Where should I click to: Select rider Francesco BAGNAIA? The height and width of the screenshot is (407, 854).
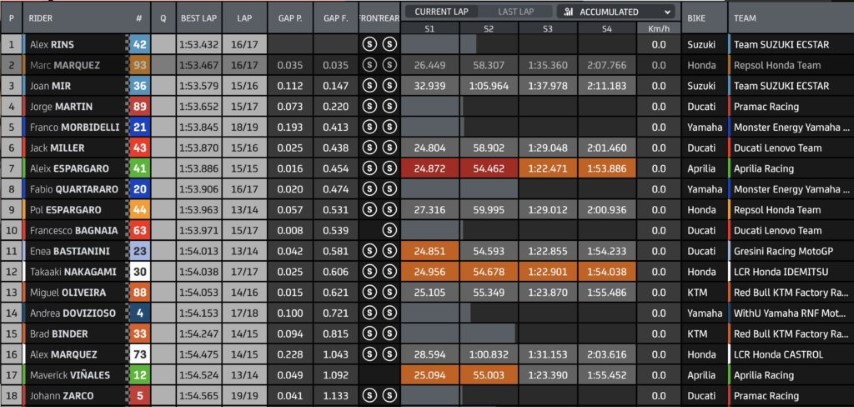click(x=74, y=231)
